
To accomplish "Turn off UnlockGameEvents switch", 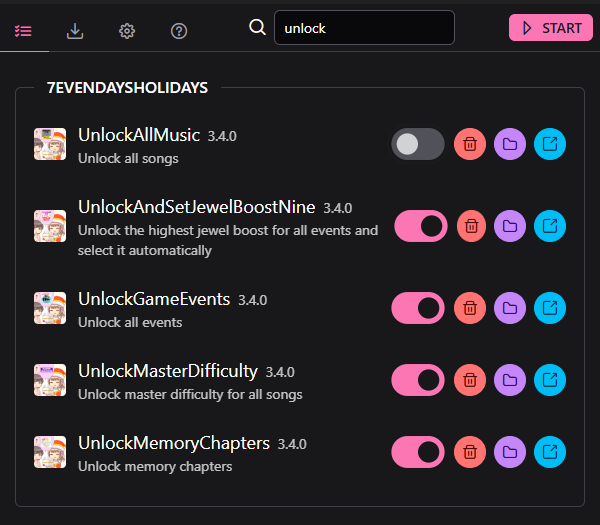I will tap(418, 308).
